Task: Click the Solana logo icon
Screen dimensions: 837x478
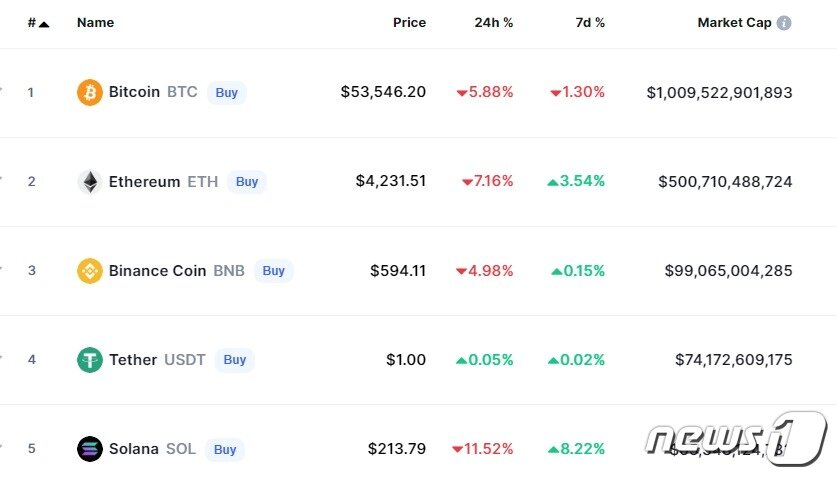Action: click(x=90, y=449)
